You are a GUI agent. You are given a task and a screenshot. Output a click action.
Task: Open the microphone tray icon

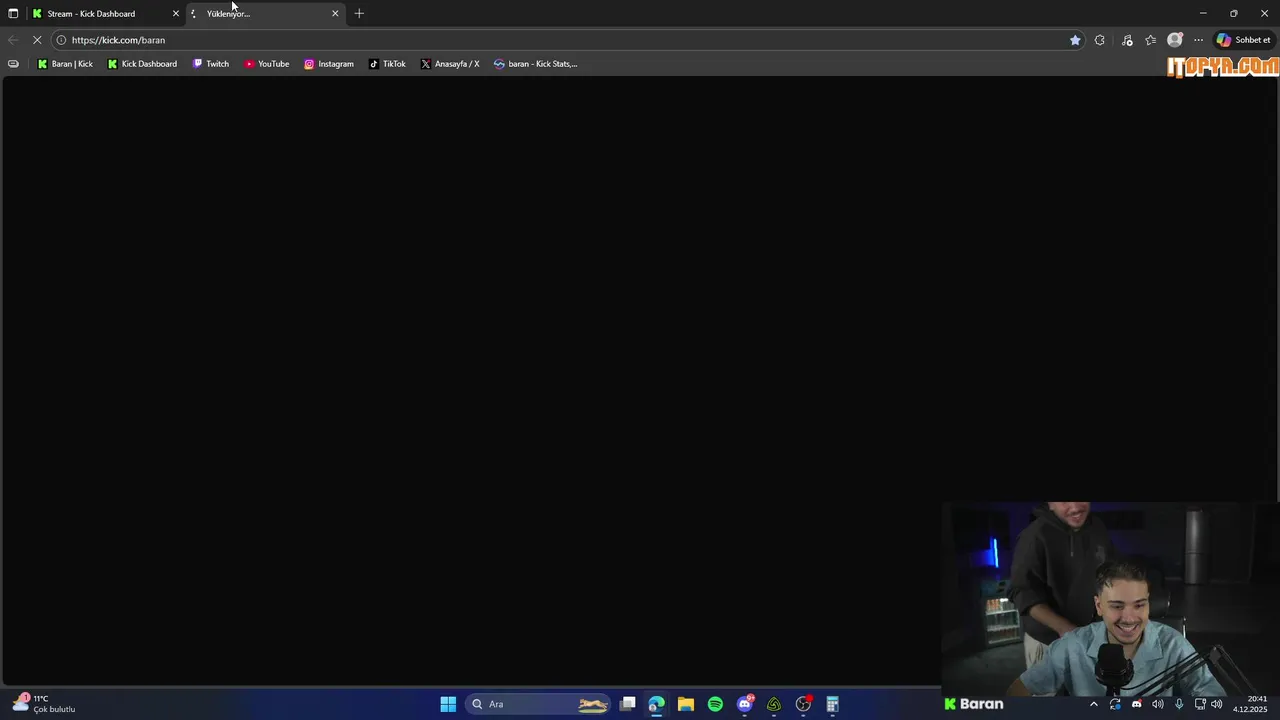[x=1179, y=704]
